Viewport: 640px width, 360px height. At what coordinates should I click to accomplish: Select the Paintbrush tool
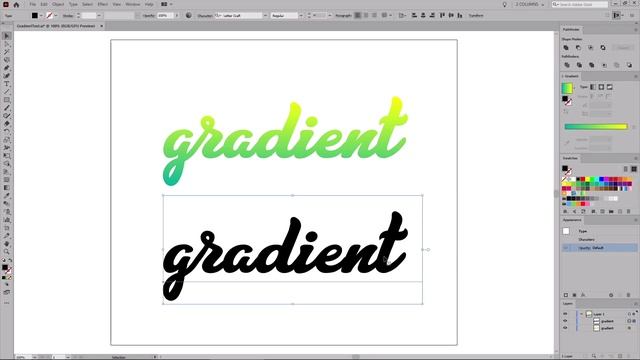7,108
